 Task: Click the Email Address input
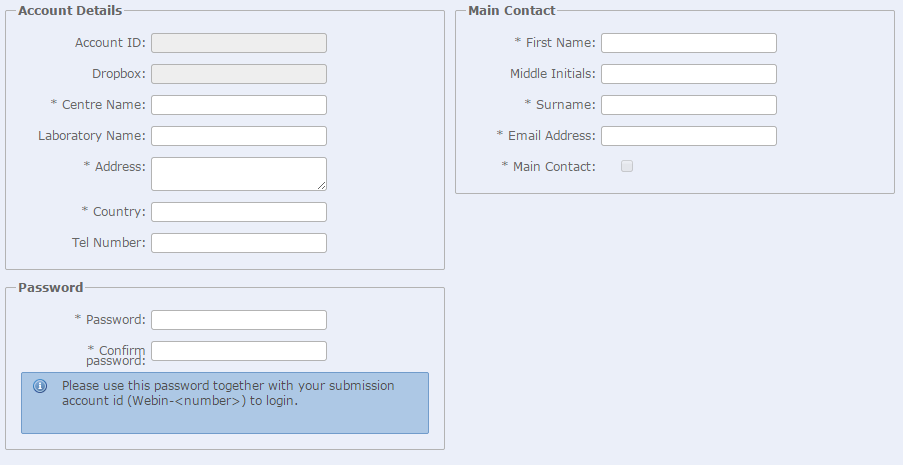pyautogui.click(x=689, y=136)
